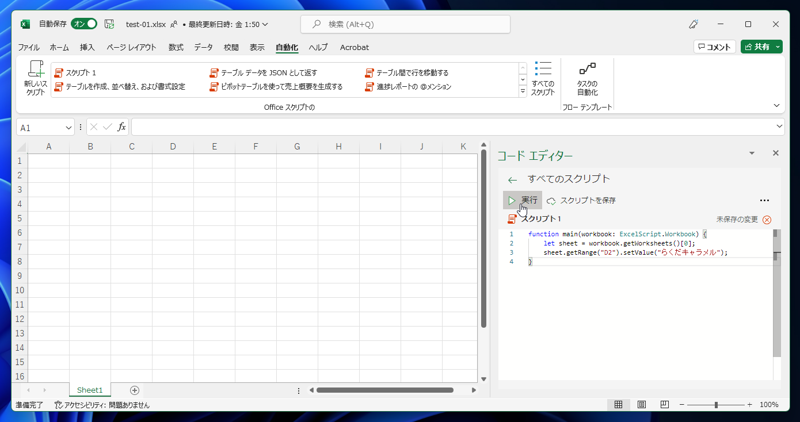
Task: Open the データ tab
Action: click(203, 47)
